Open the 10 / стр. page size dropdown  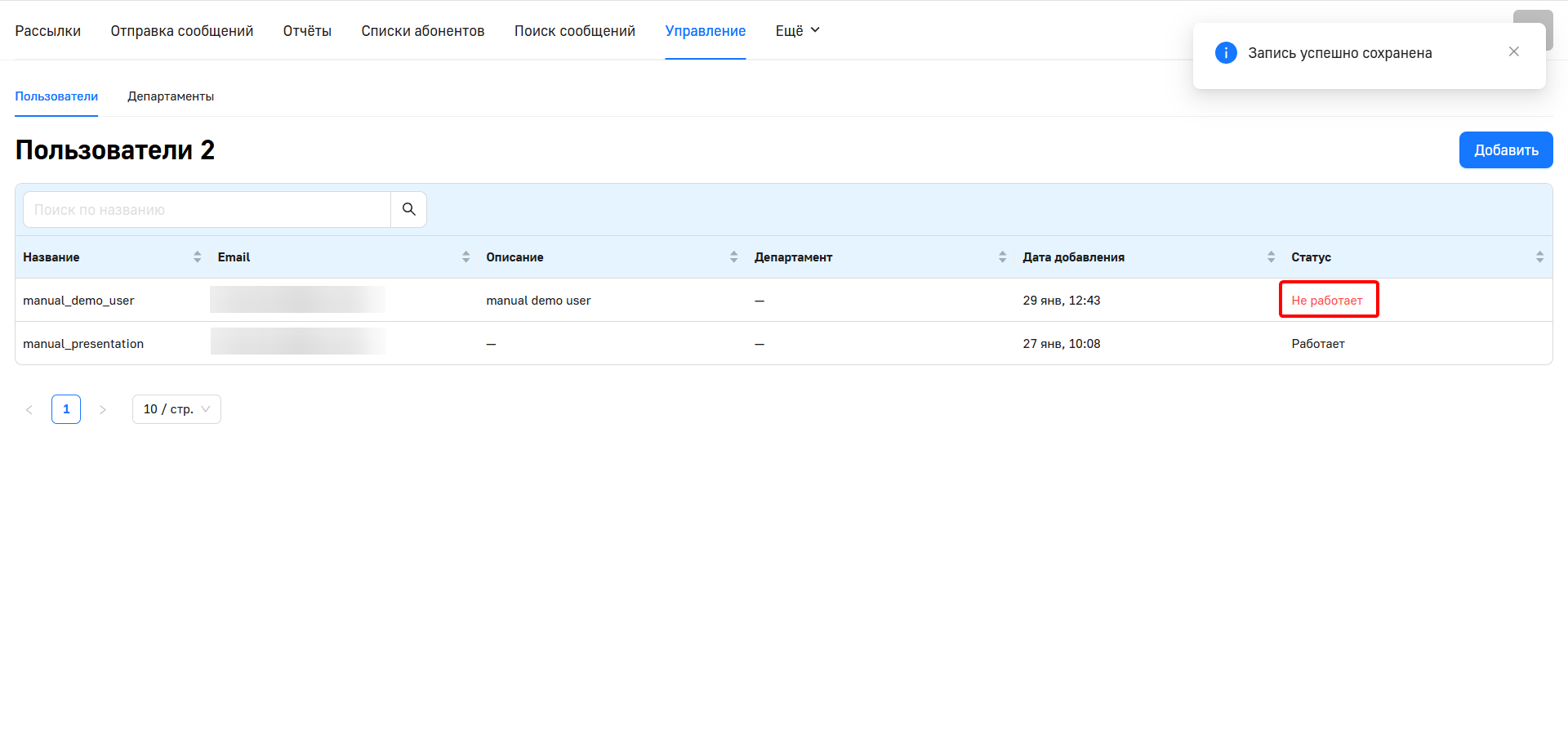(x=176, y=409)
